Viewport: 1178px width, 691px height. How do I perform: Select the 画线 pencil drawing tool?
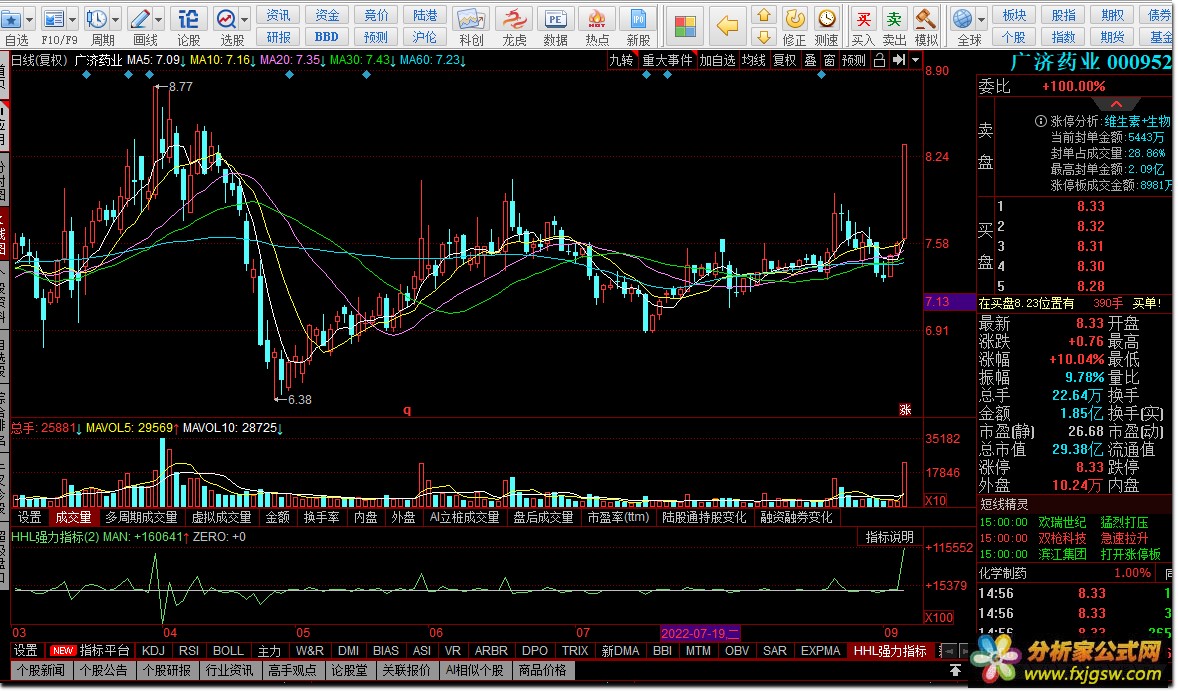tap(140, 19)
